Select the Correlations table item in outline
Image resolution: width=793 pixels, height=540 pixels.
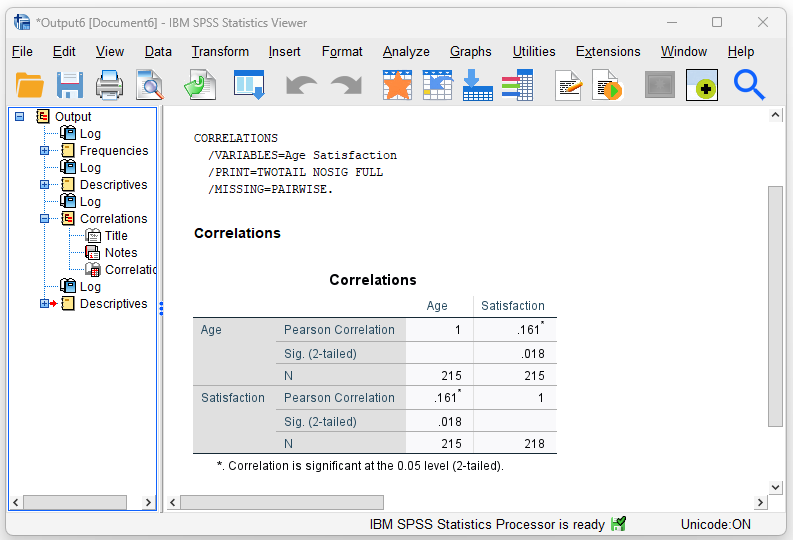pos(130,269)
